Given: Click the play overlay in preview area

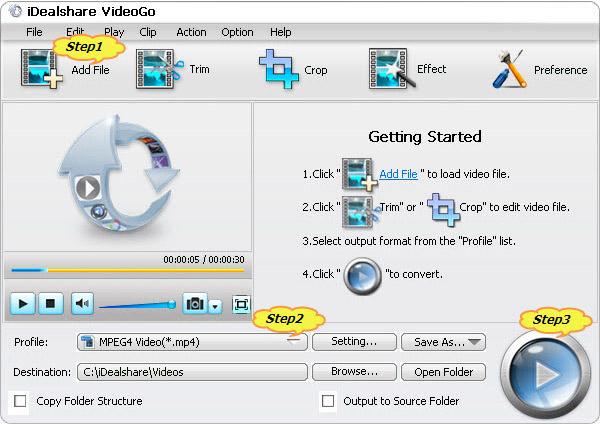Looking at the screenshot, I should tap(88, 188).
